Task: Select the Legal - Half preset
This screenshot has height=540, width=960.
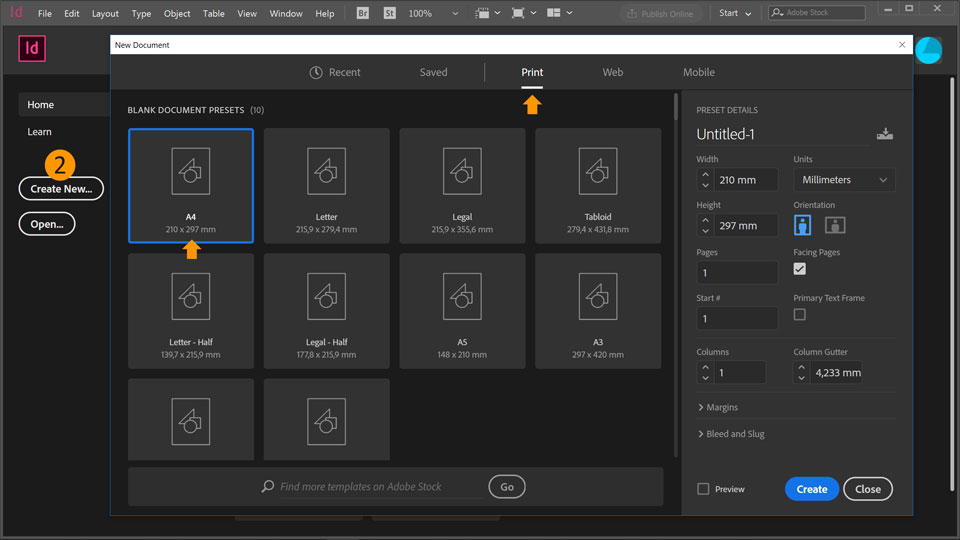Action: [326, 311]
